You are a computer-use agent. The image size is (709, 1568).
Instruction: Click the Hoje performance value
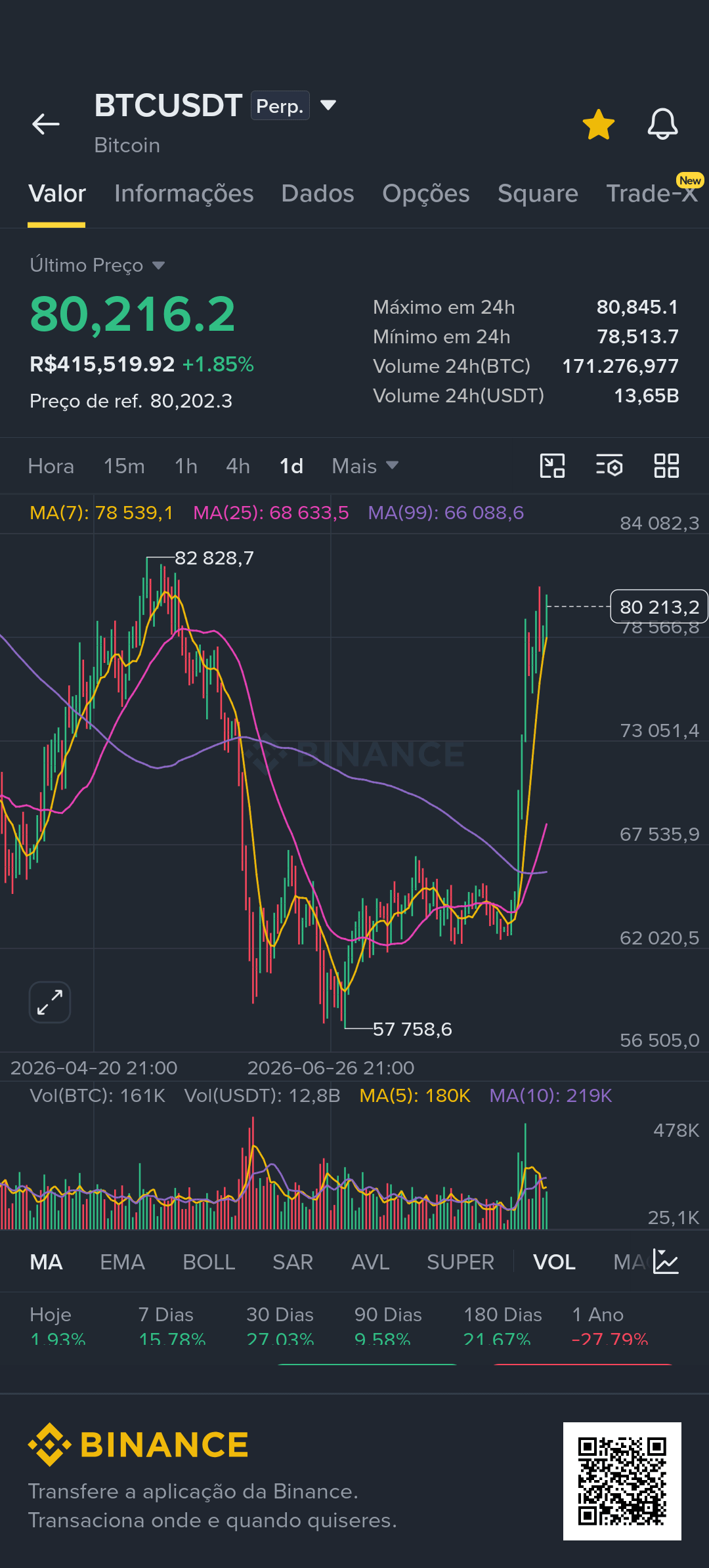[58, 1339]
